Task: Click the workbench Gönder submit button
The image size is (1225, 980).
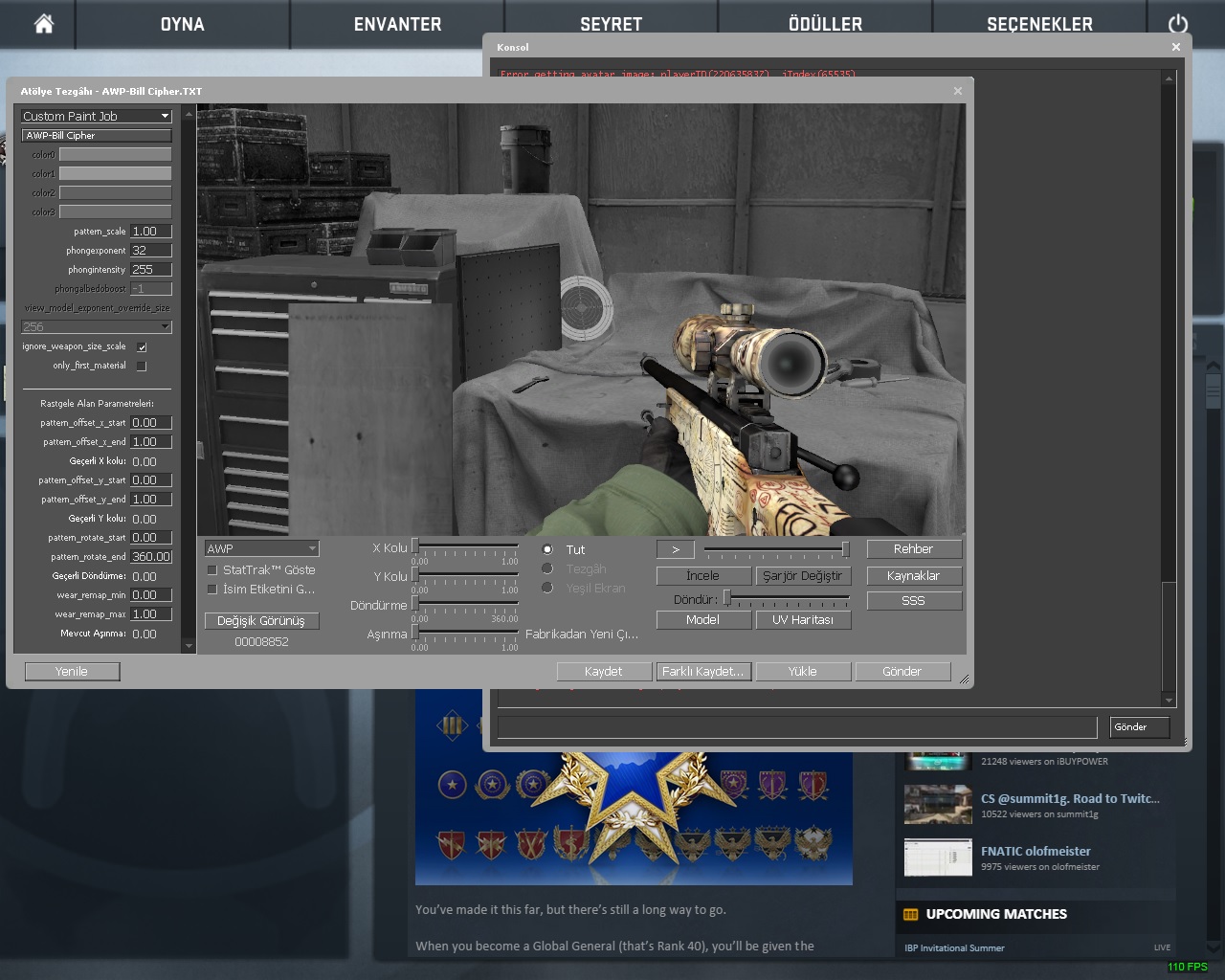Action: pyautogui.click(x=902, y=671)
